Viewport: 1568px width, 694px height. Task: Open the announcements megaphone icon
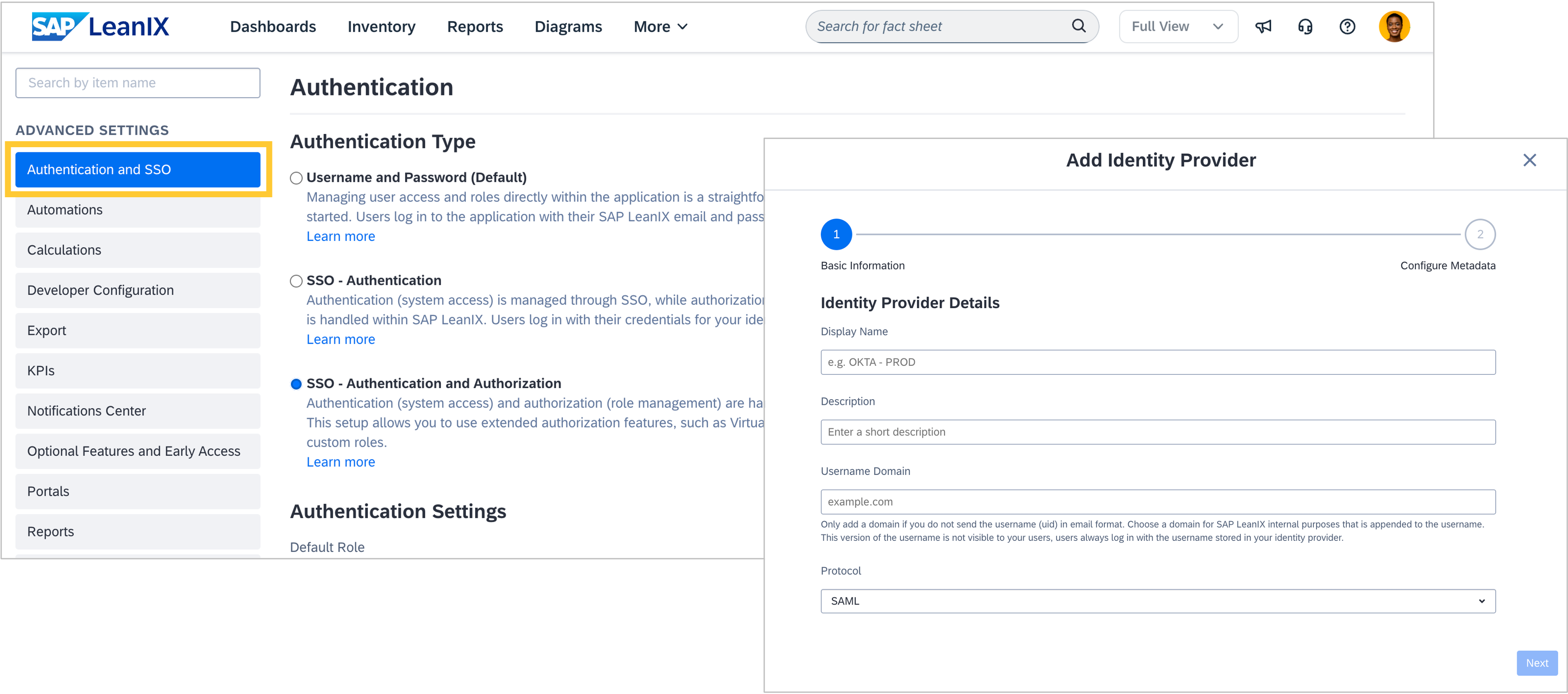pyautogui.click(x=1263, y=26)
